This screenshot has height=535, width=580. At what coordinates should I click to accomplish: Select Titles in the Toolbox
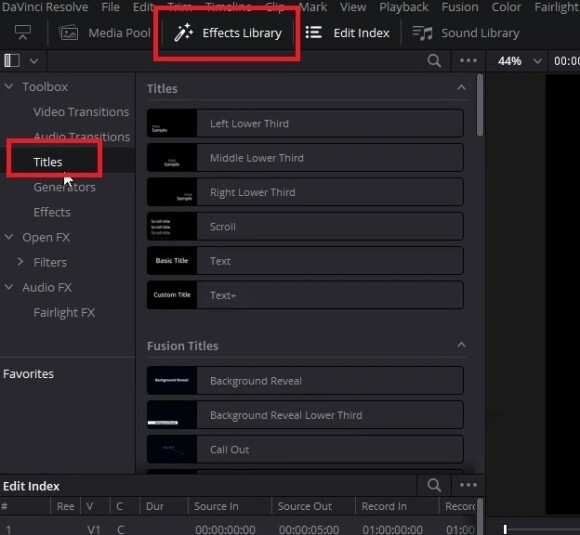point(48,162)
